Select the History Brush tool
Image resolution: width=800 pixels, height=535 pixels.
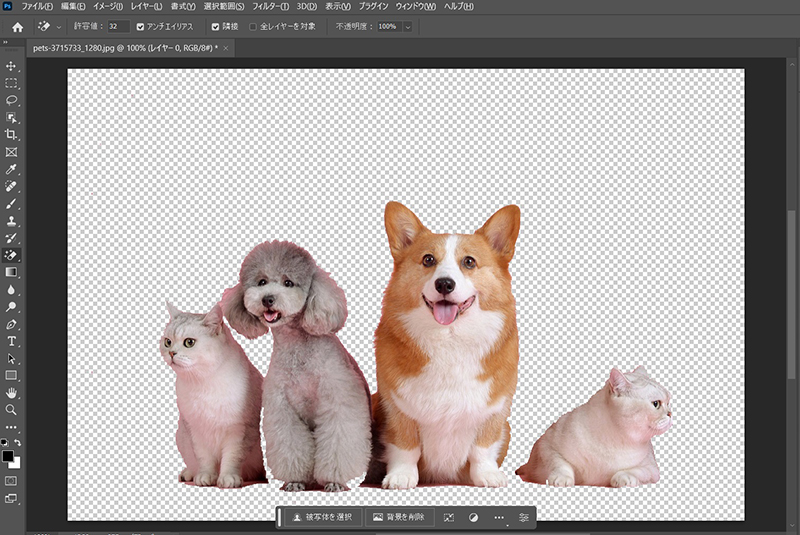(x=11, y=238)
